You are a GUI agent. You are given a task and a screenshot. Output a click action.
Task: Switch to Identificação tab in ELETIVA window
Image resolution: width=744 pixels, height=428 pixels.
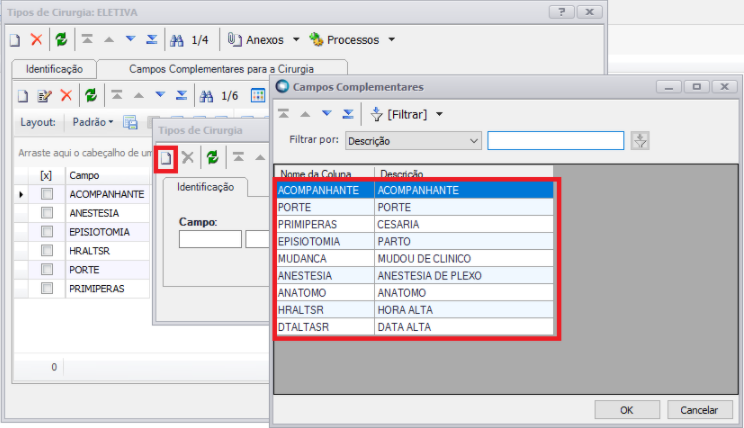click(54, 69)
